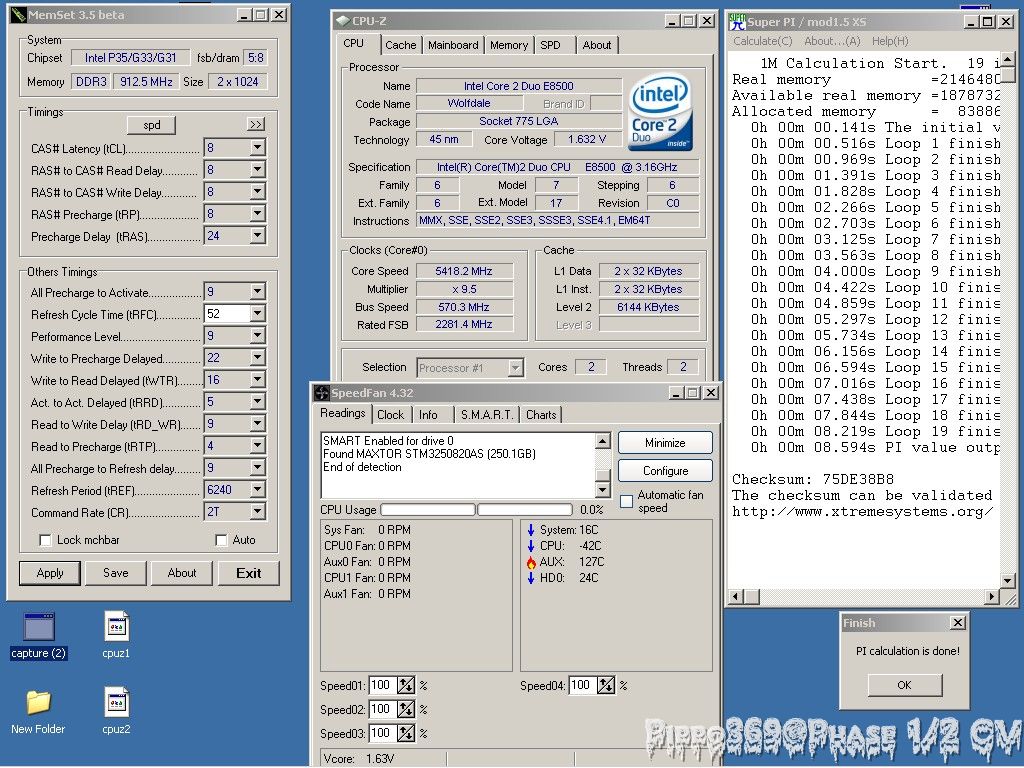Open the Write to Read Delayed (tWTR) dropdown
This screenshot has height=768, width=1024.
(x=258, y=379)
